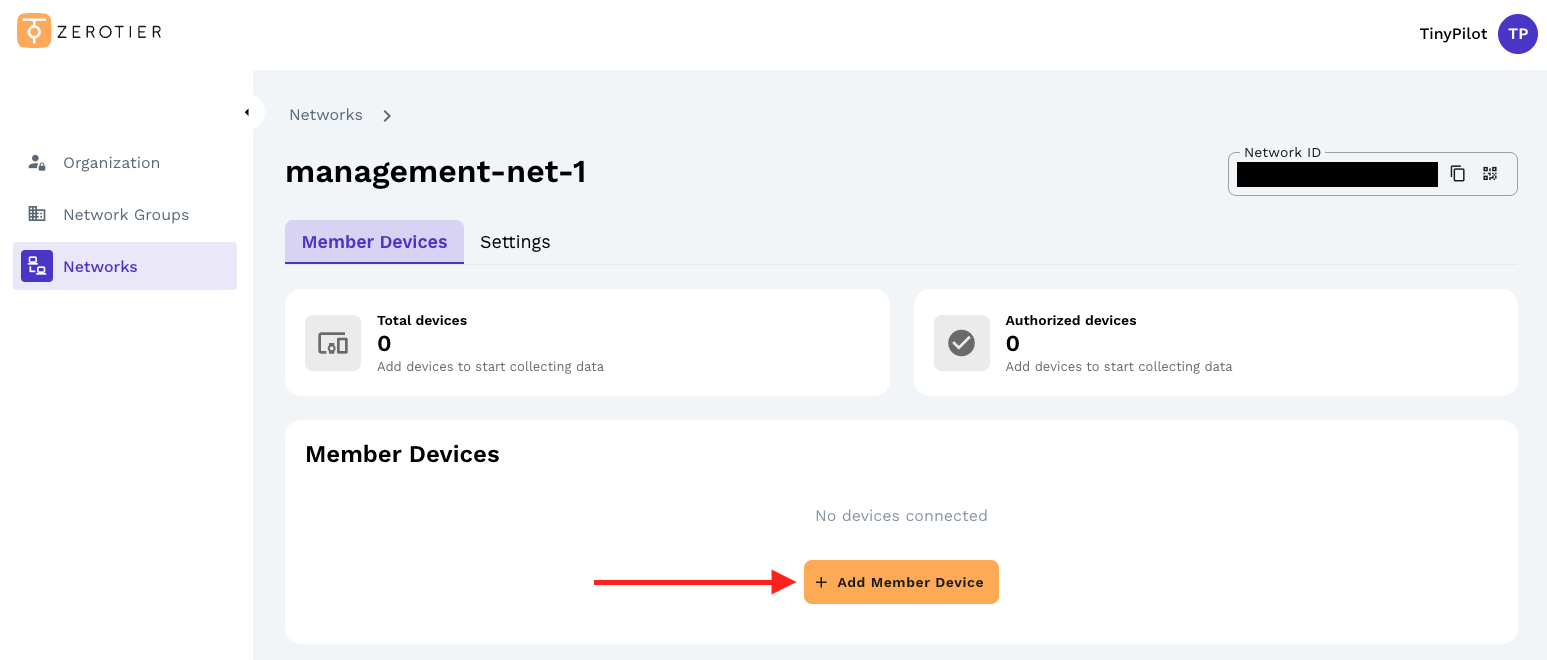The height and width of the screenshot is (660, 1547).
Task: Click the plus icon on Add Member Device
Action: [822, 581]
